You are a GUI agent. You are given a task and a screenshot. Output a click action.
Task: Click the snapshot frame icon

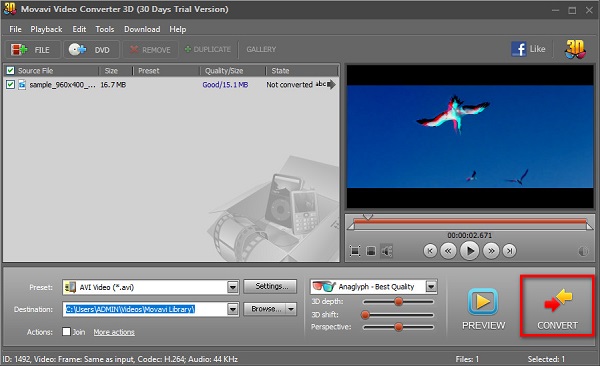tap(371, 251)
